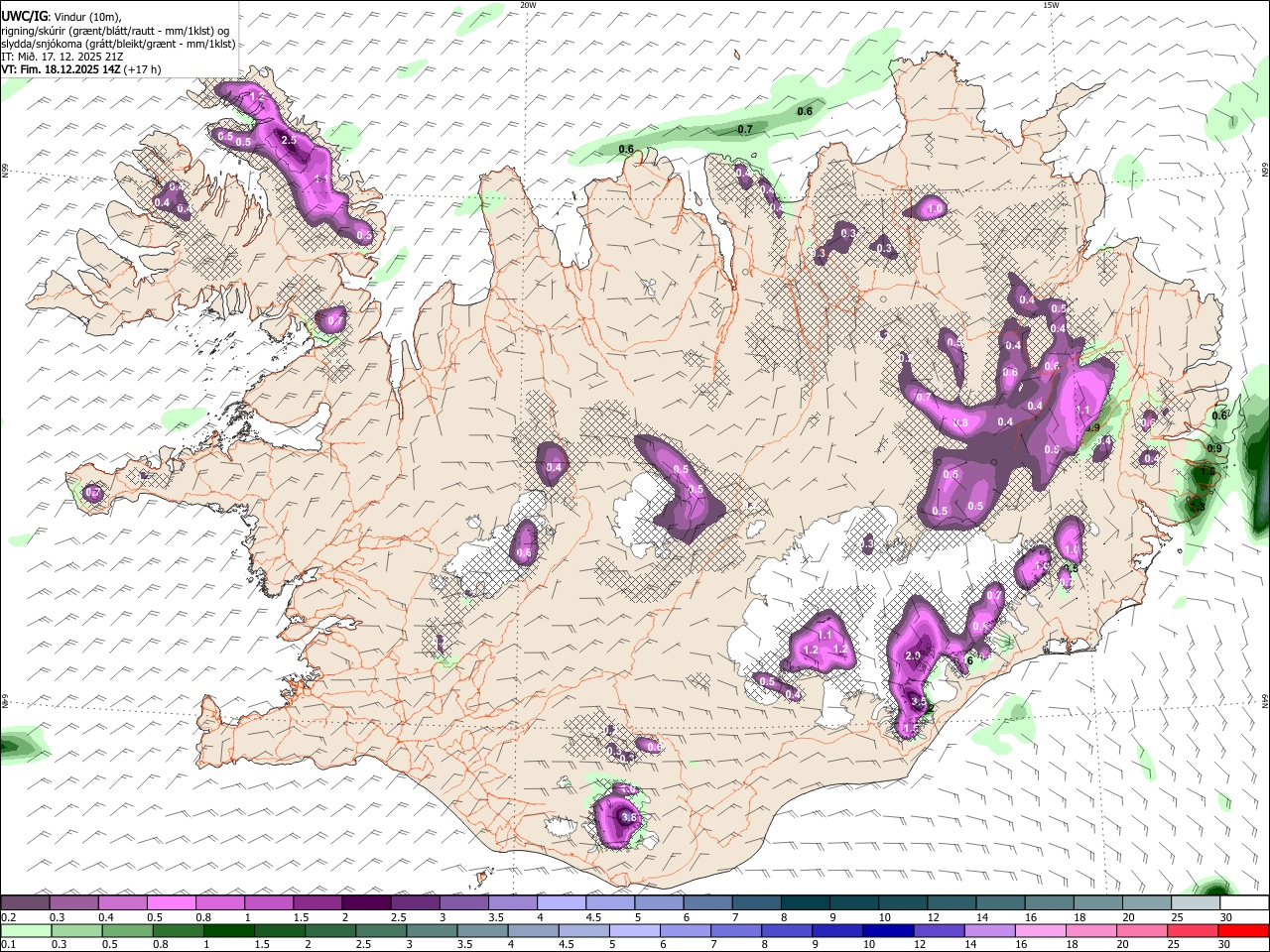1270x952 pixels.
Task: Click the '20W' longitude label
Action: click(x=528, y=5)
